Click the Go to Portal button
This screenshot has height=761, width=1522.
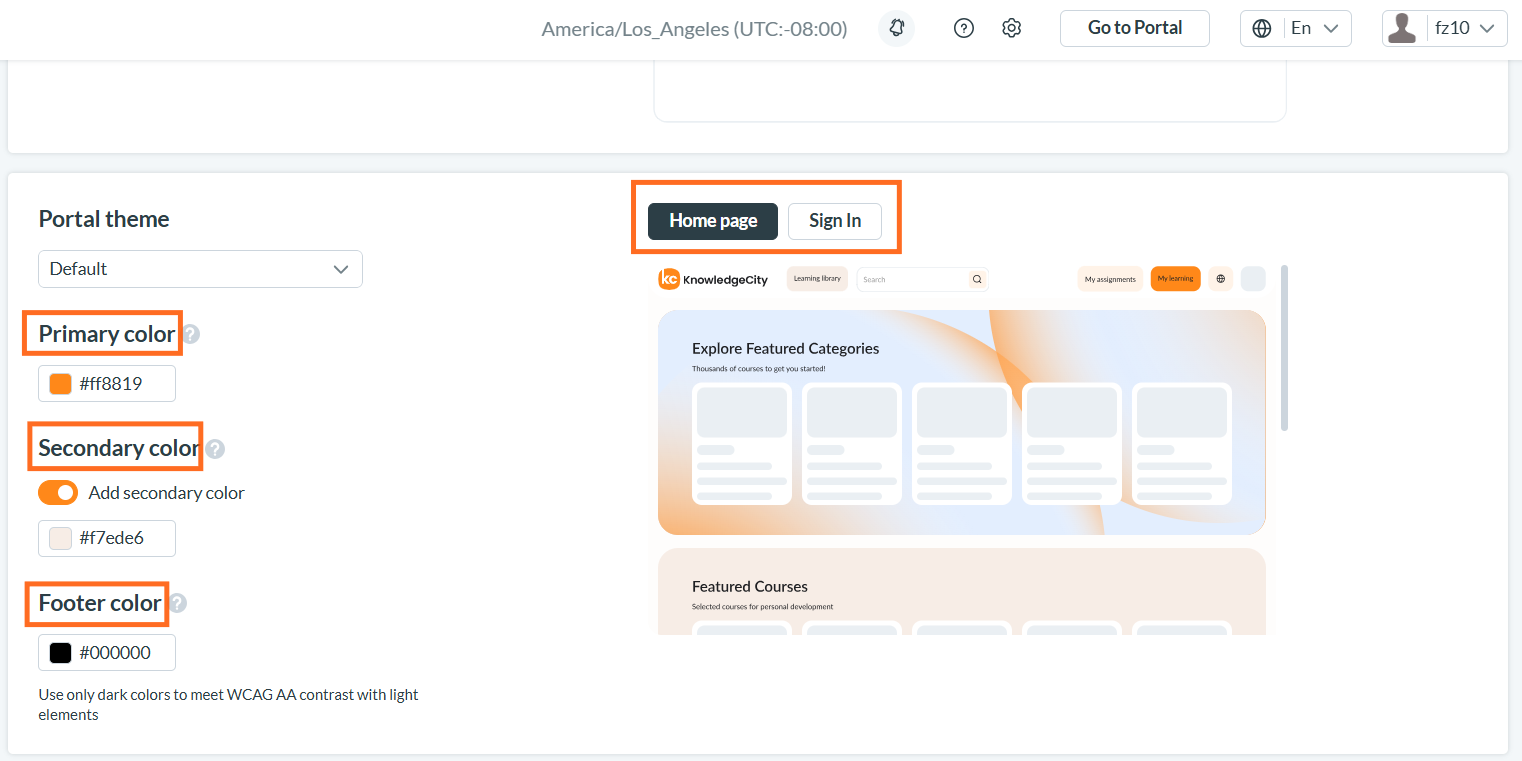tap(1135, 28)
